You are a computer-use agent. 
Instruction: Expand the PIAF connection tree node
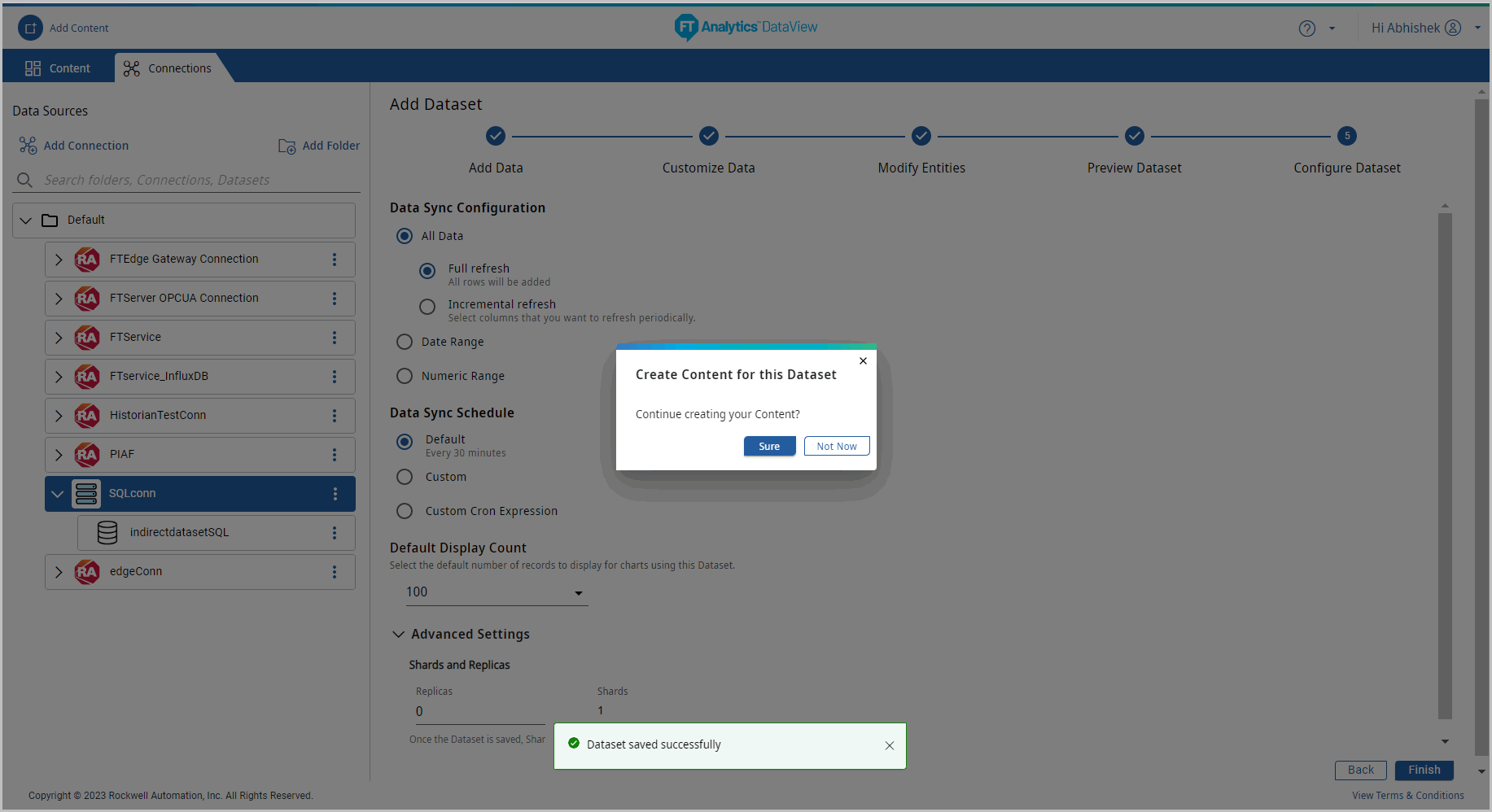point(59,455)
